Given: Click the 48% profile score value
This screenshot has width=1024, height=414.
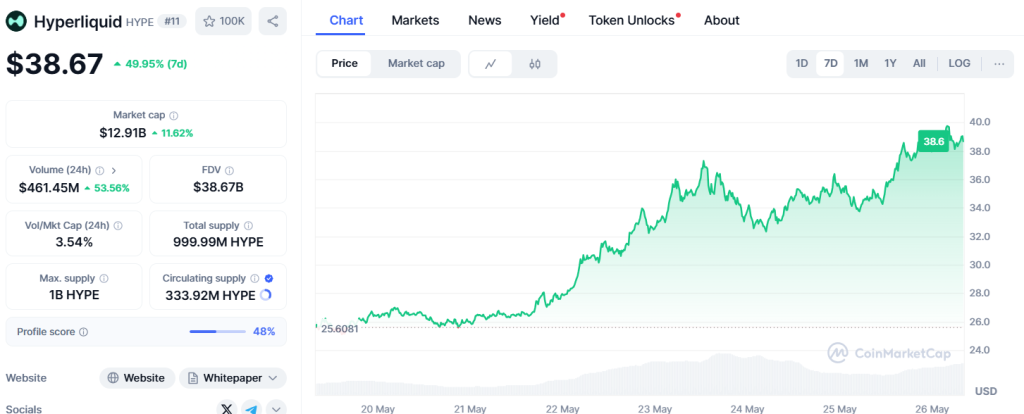Looking at the screenshot, I should click(x=264, y=332).
